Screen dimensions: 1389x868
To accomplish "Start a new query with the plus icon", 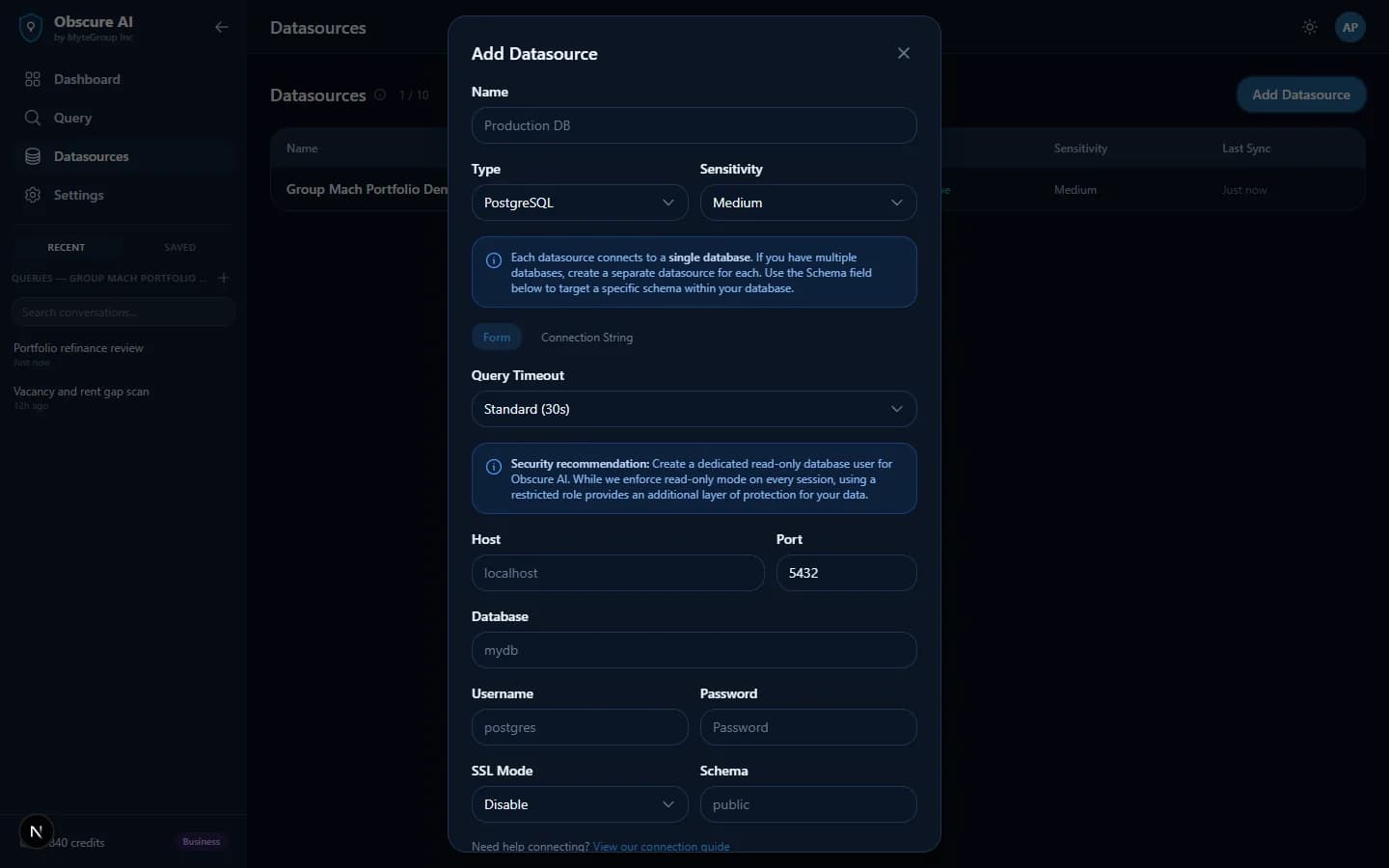I will [x=224, y=278].
